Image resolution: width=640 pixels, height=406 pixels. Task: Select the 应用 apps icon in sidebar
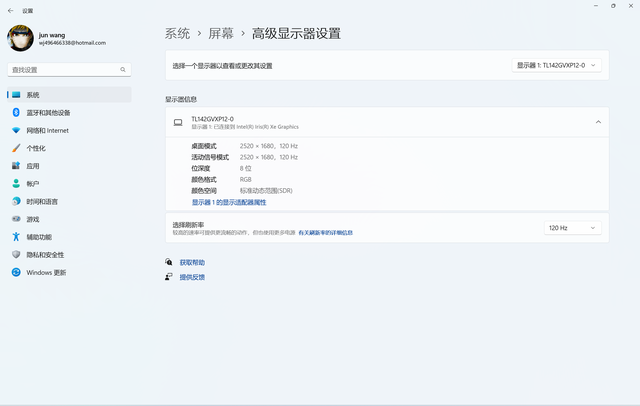[x=16, y=166]
